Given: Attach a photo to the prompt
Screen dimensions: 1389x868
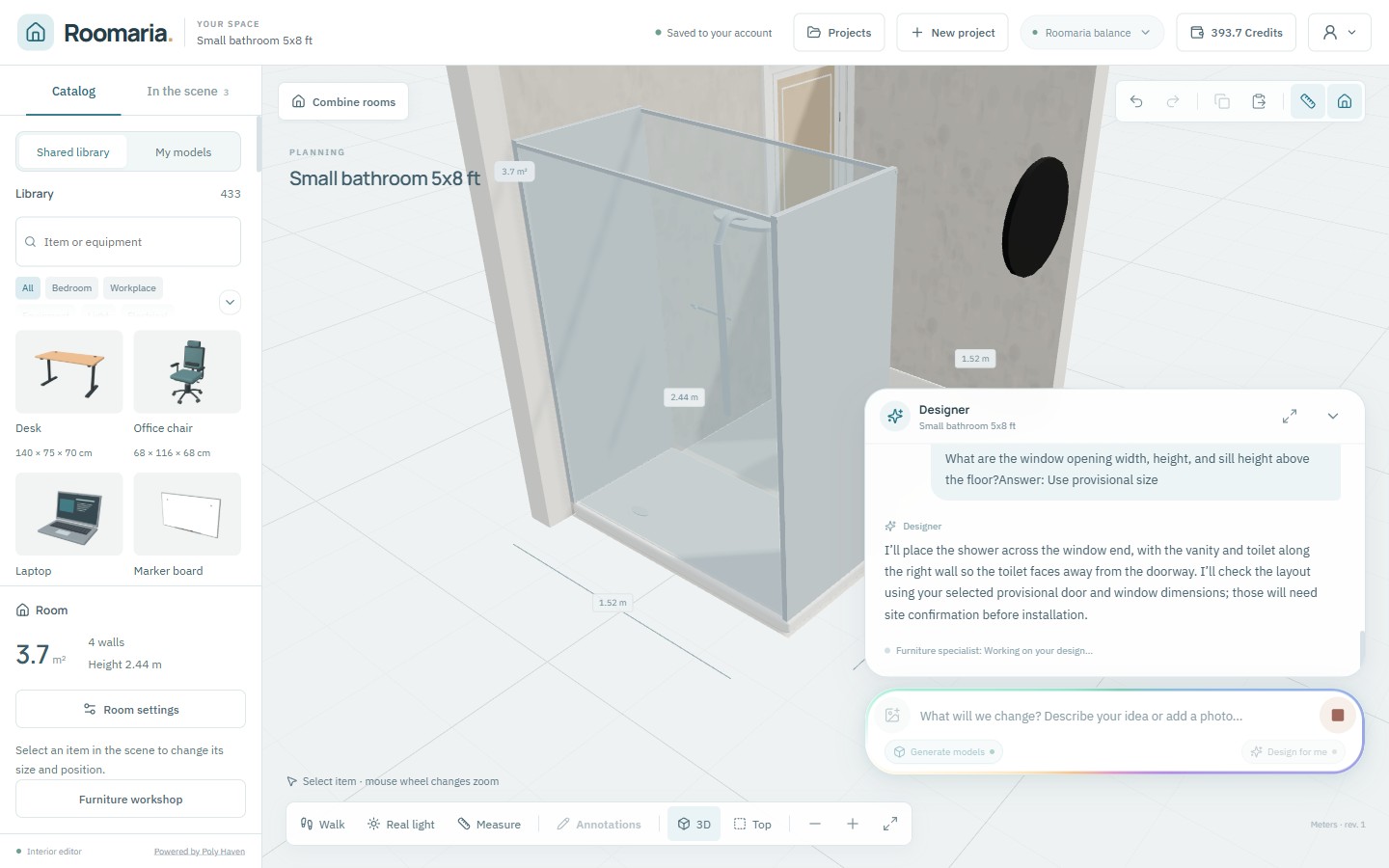Looking at the screenshot, I should [892, 715].
